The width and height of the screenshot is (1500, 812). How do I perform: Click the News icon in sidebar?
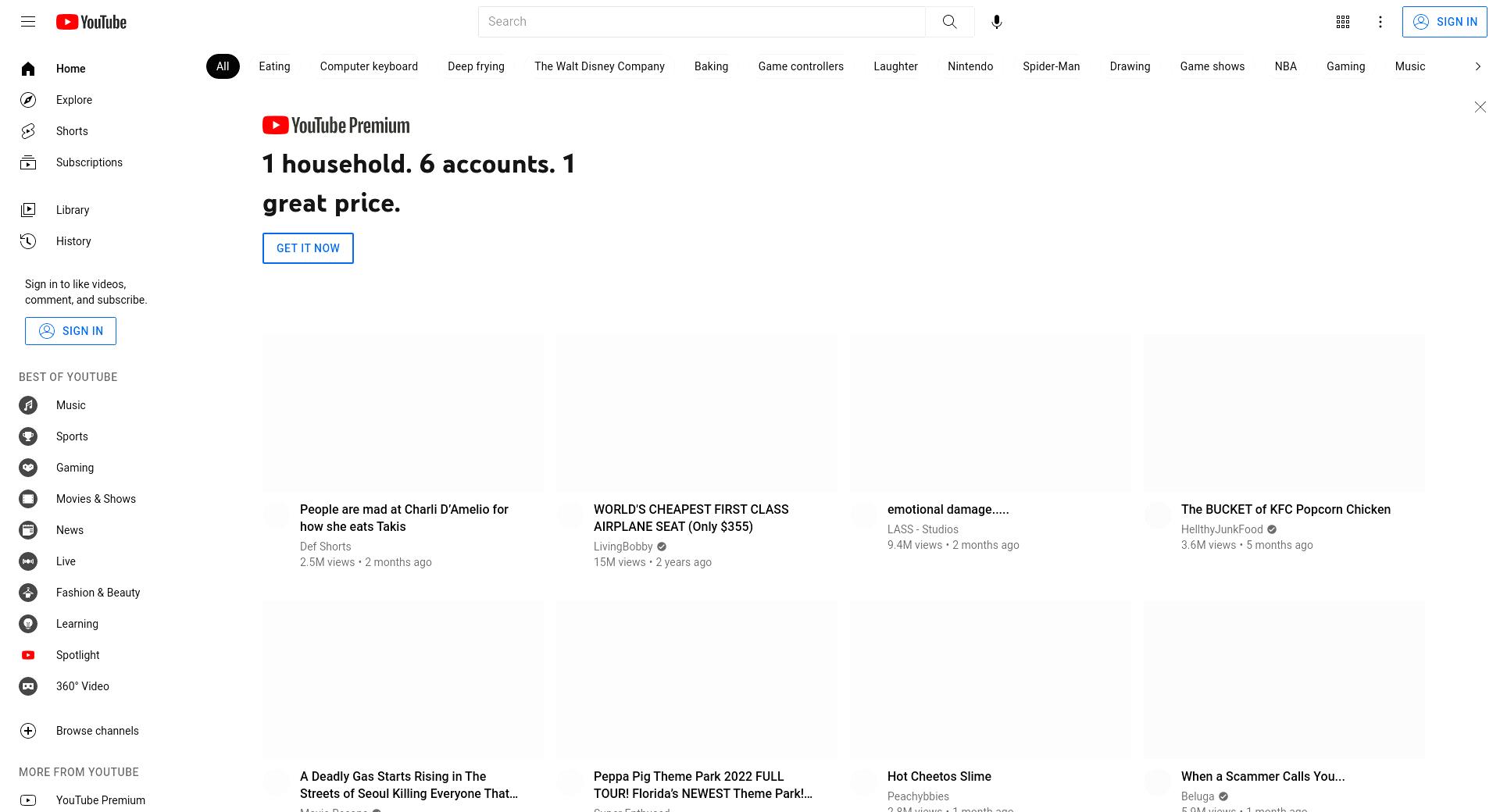click(x=28, y=530)
